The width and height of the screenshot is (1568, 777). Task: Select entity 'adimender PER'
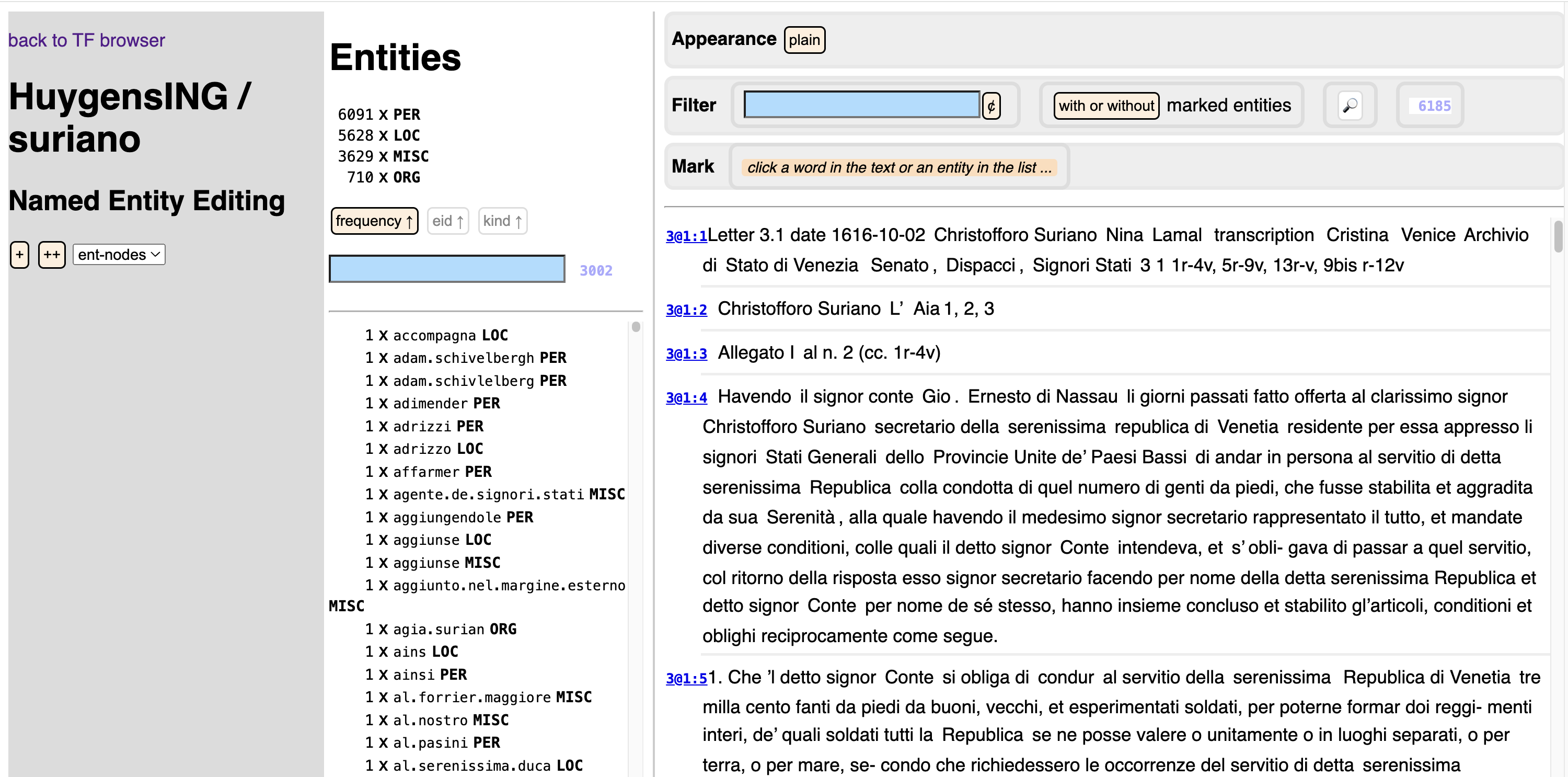[432, 403]
